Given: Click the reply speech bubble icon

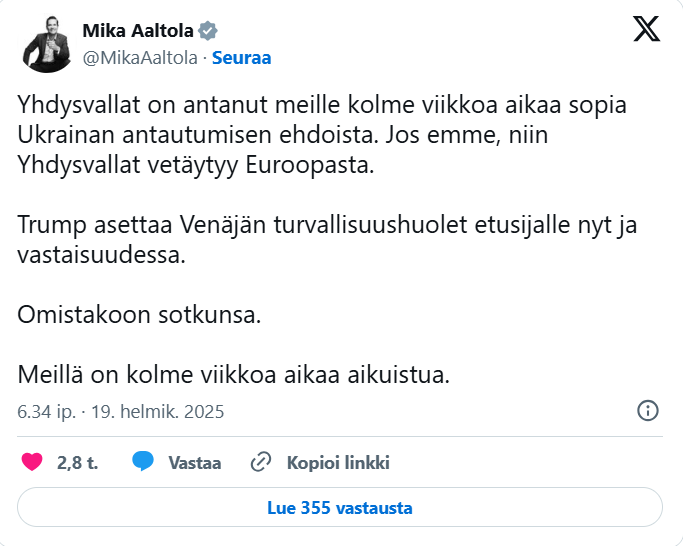Looking at the screenshot, I should (x=143, y=463).
